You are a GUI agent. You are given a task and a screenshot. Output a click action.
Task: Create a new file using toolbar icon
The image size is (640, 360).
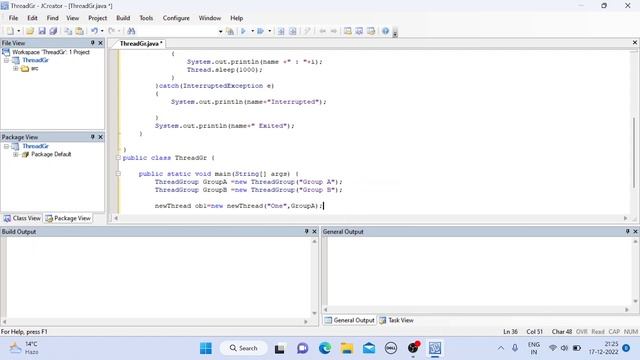pyautogui.click(x=10, y=31)
